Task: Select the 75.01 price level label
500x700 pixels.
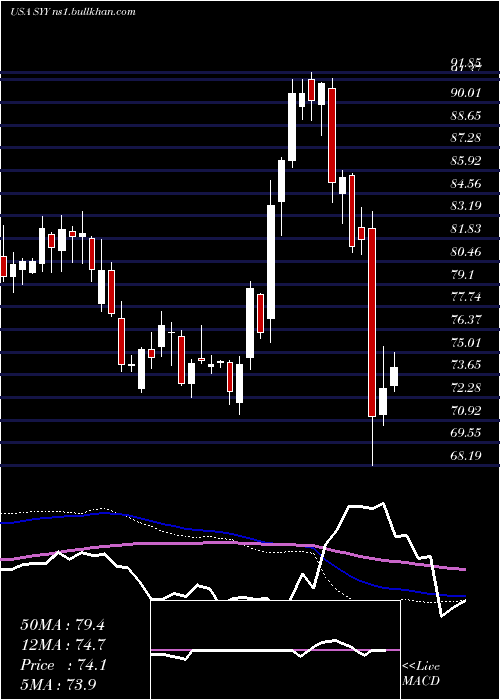Action: coord(466,342)
